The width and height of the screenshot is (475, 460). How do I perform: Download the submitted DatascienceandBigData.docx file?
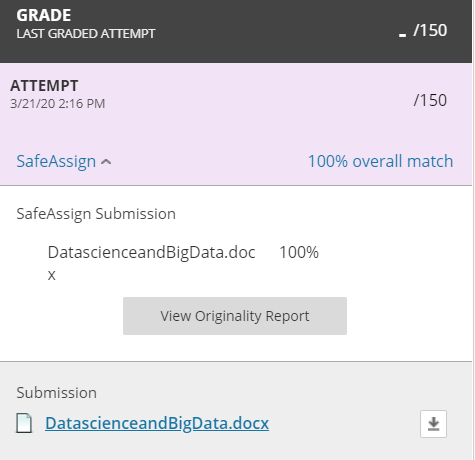pos(433,424)
